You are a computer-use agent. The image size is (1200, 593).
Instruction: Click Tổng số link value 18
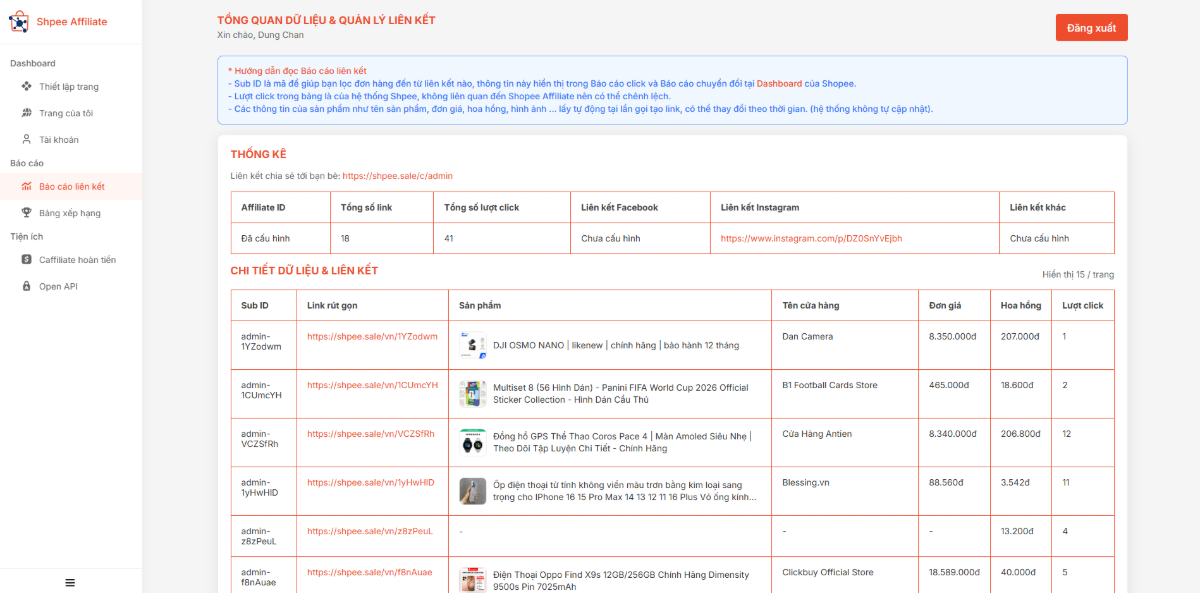[345, 239]
